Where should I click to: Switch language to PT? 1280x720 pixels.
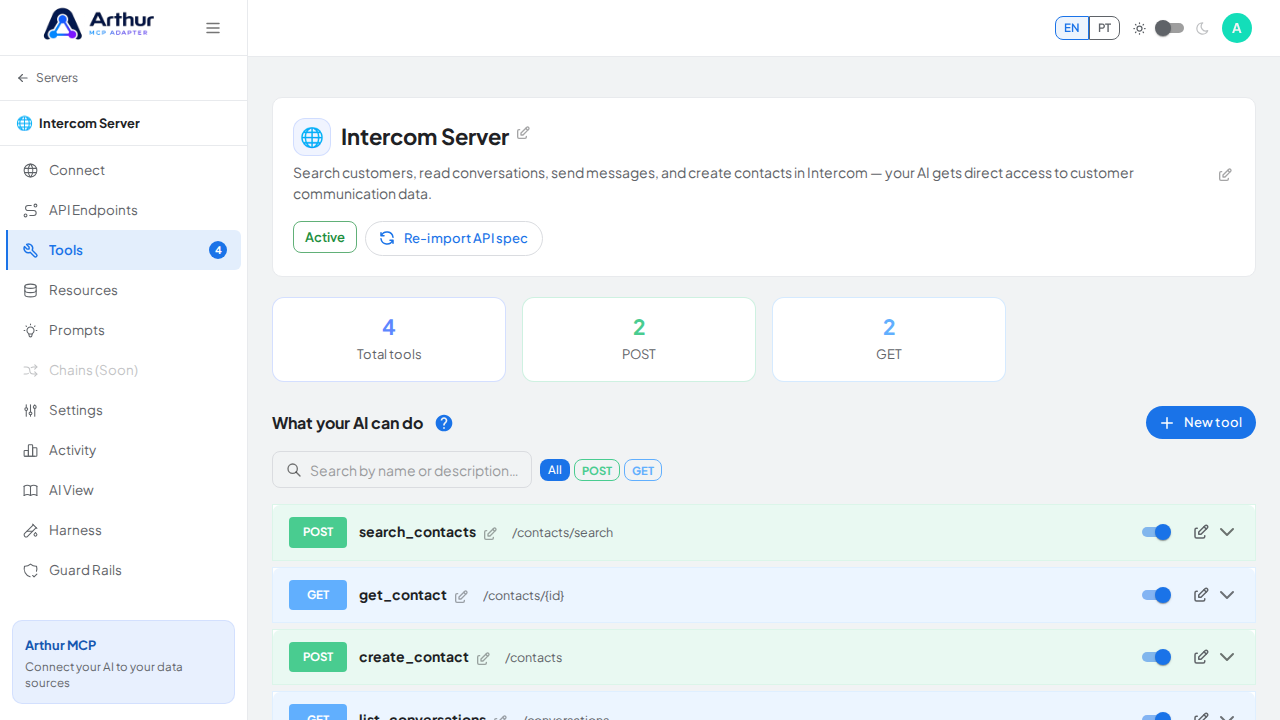(x=1104, y=28)
